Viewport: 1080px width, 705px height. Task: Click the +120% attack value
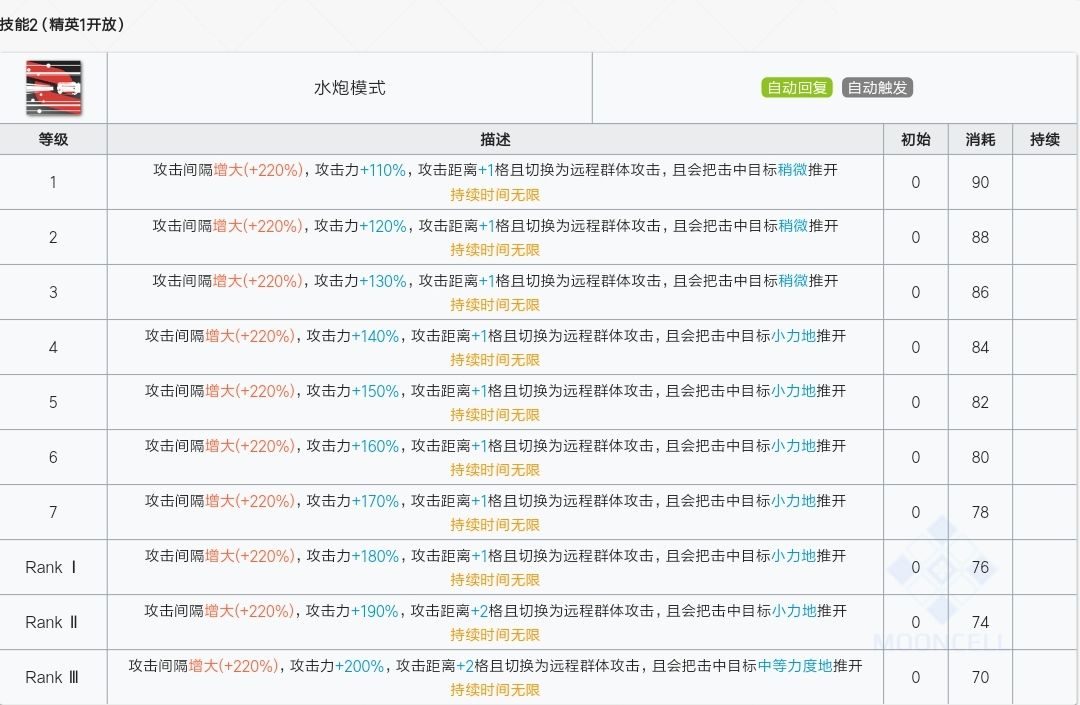point(383,226)
